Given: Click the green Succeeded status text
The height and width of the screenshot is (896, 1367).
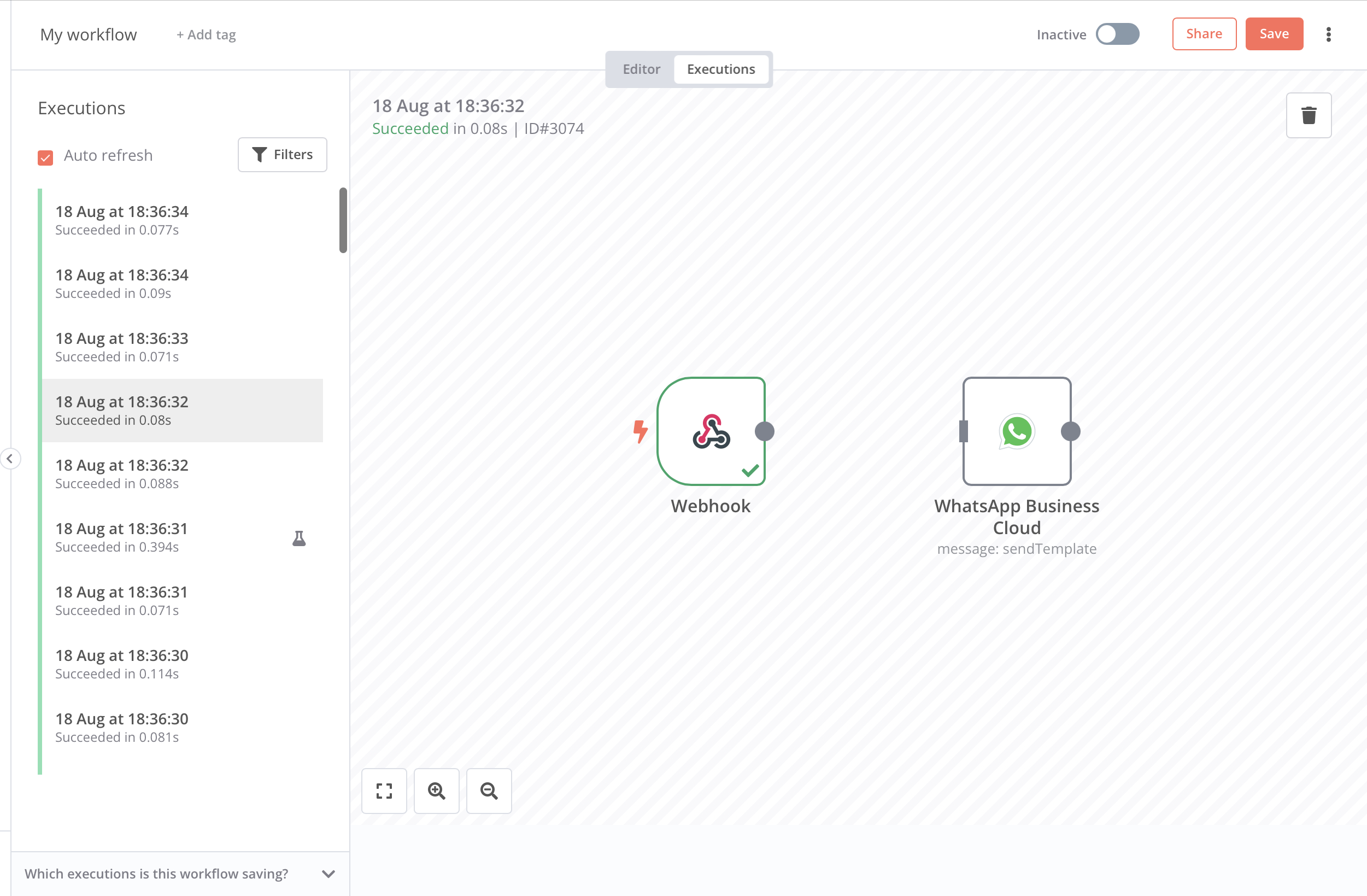Looking at the screenshot, I should click(410, 128).
